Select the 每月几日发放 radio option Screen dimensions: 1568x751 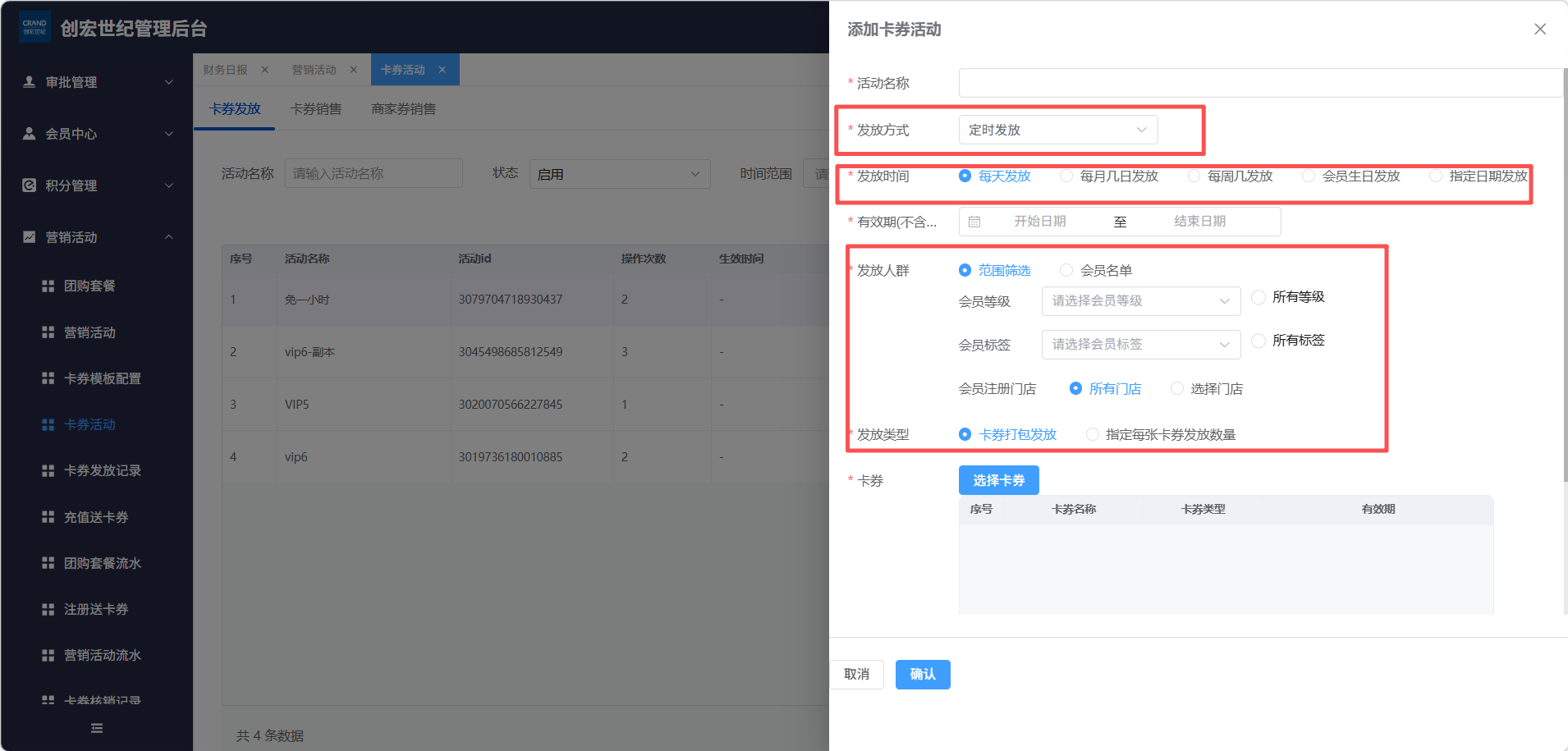1066,176
